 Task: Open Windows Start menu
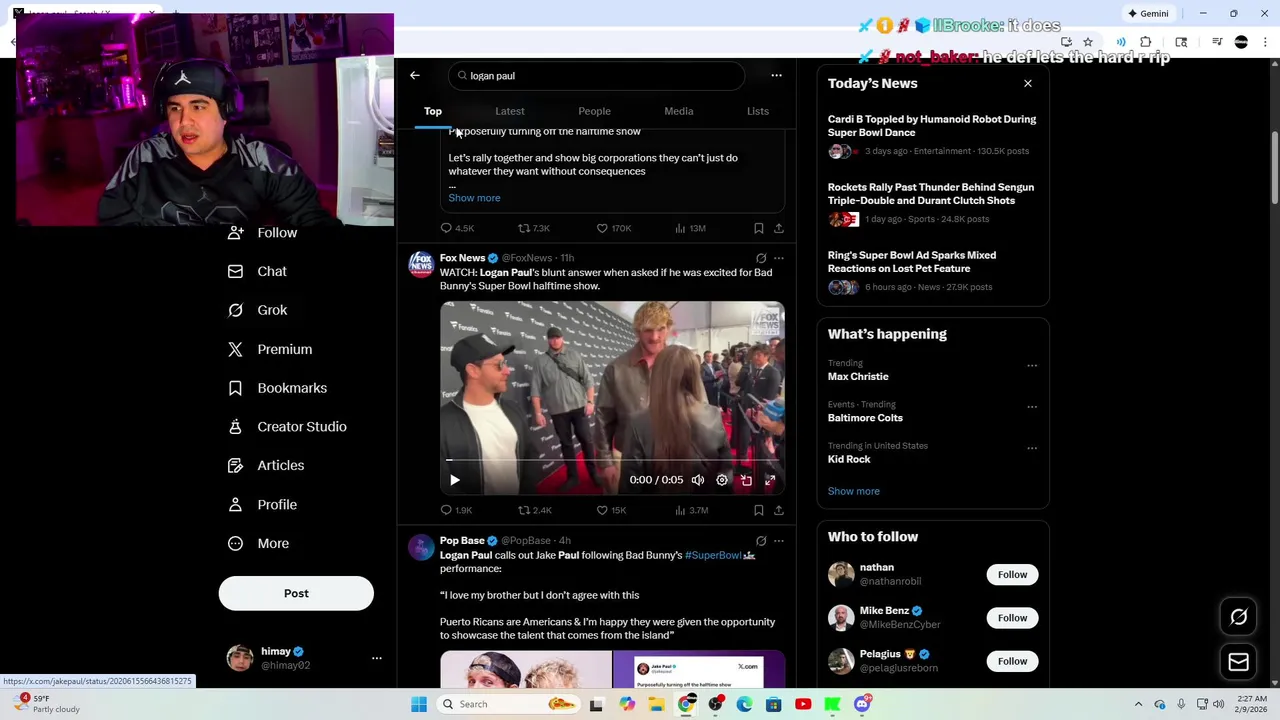coord(419,704)
